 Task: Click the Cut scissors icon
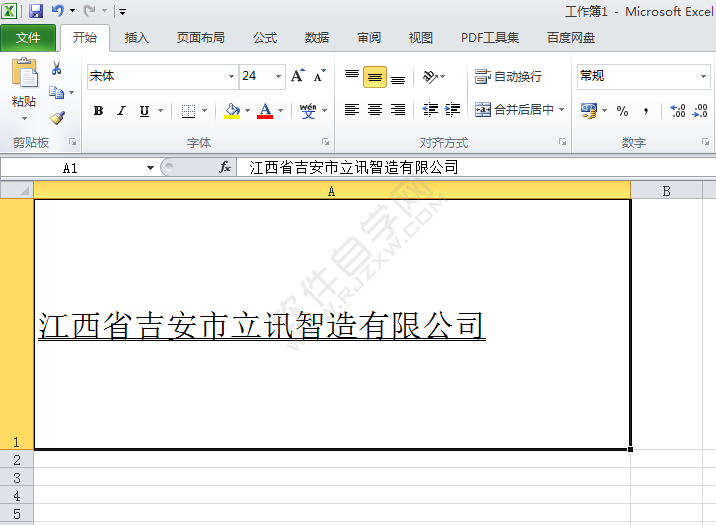tap(57, 68)
